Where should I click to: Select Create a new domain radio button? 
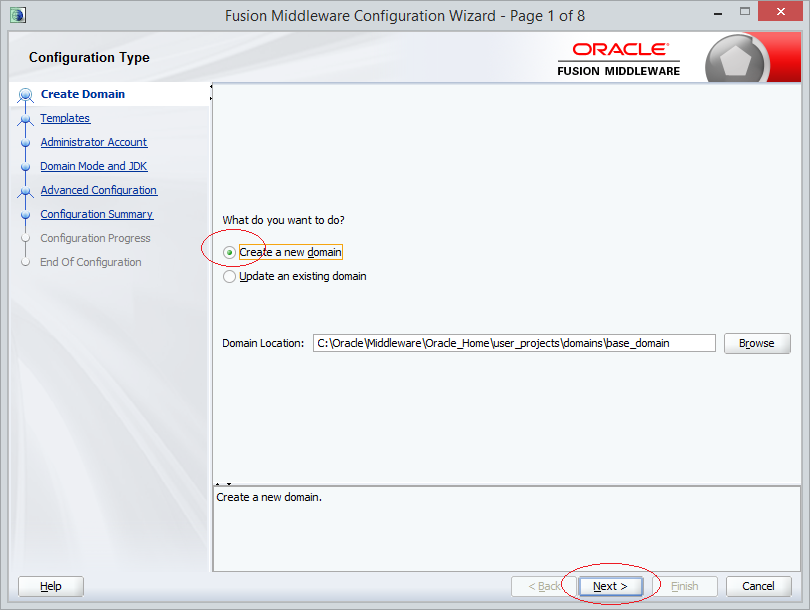click(x=229, y=252)
